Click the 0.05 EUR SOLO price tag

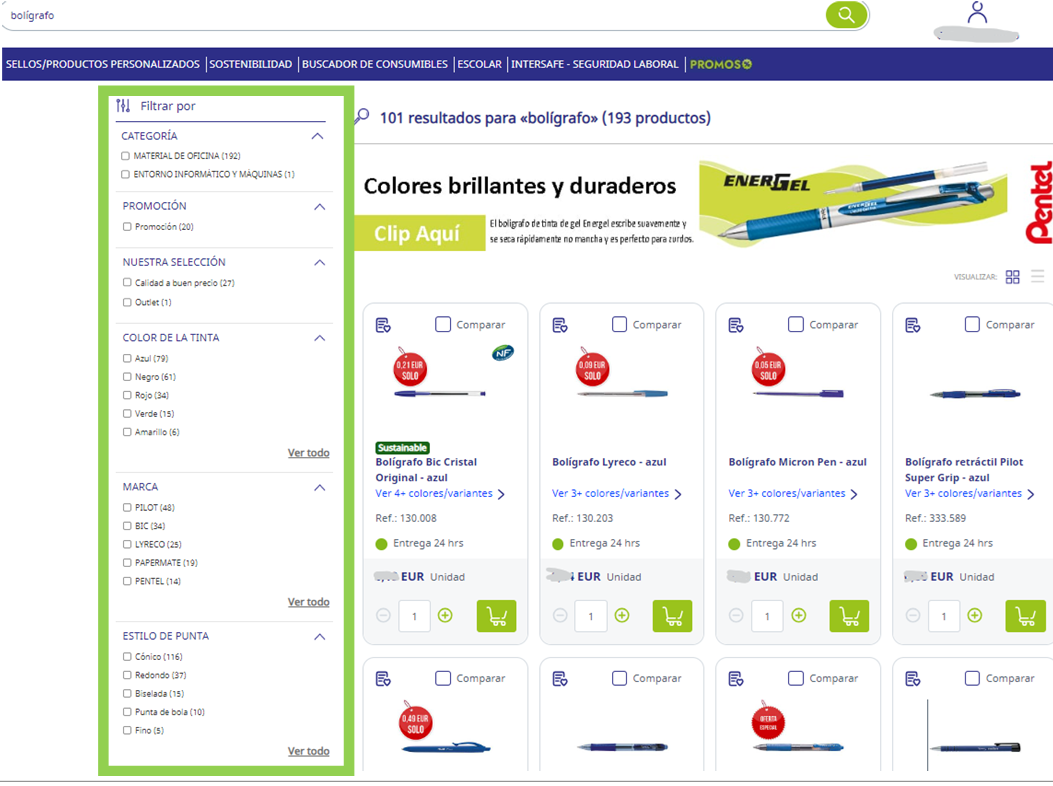pos(768,368)
